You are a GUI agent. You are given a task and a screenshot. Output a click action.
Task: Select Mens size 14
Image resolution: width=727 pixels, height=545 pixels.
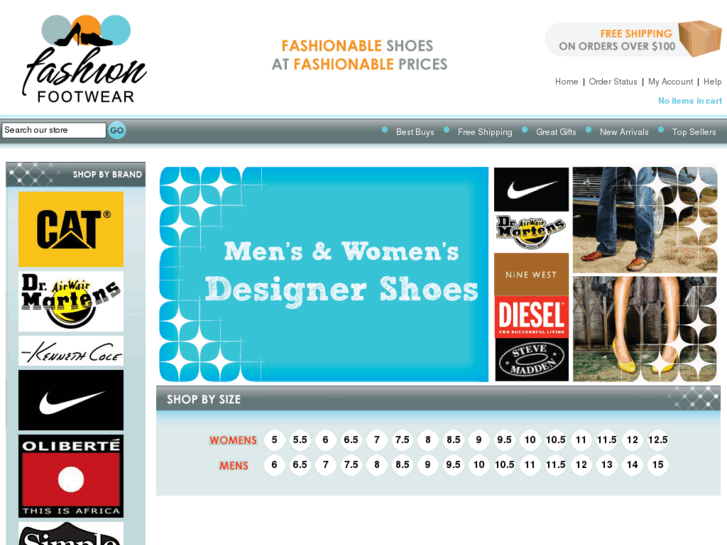[x=632, y=465]
